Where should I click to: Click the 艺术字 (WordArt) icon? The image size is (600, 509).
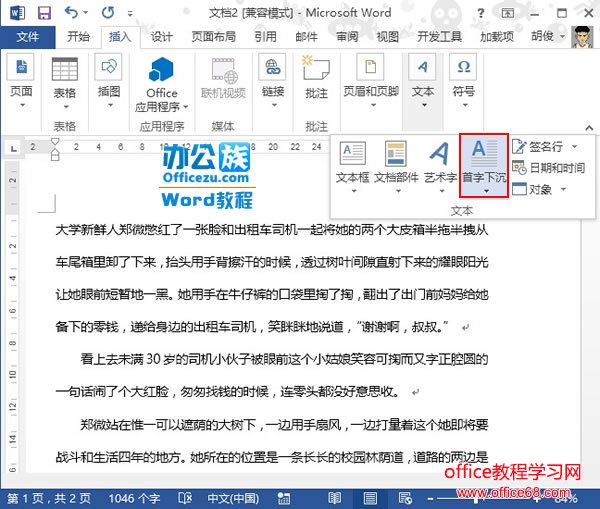tap(439, 153)
